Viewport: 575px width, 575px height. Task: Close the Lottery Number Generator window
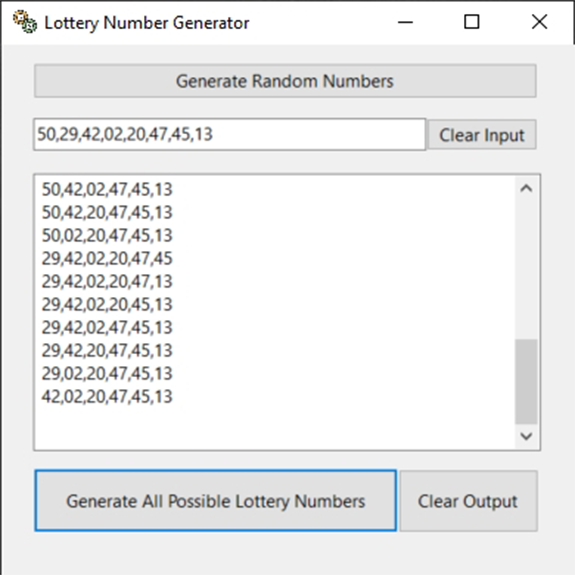pos(539,22)
